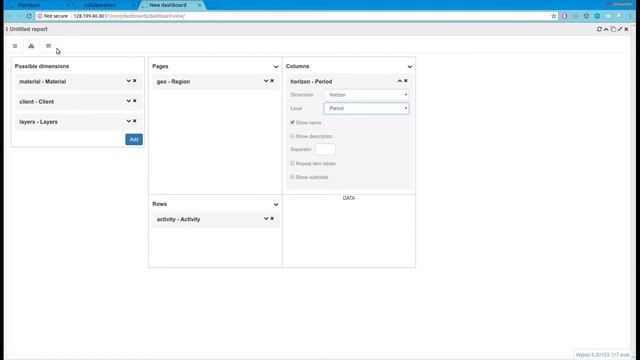Click the Possible dimensions heading

pyautogui.click(x=42, y=66)
